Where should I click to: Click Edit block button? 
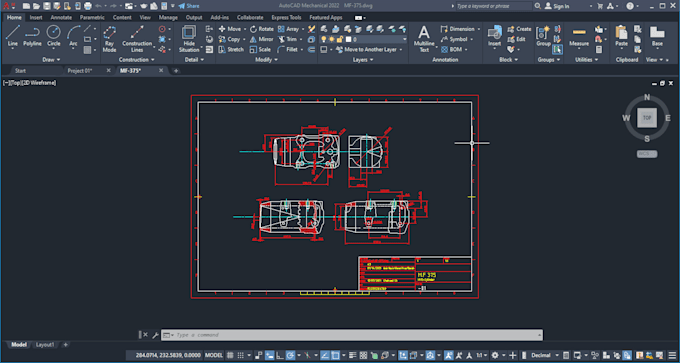pos(517,39)
